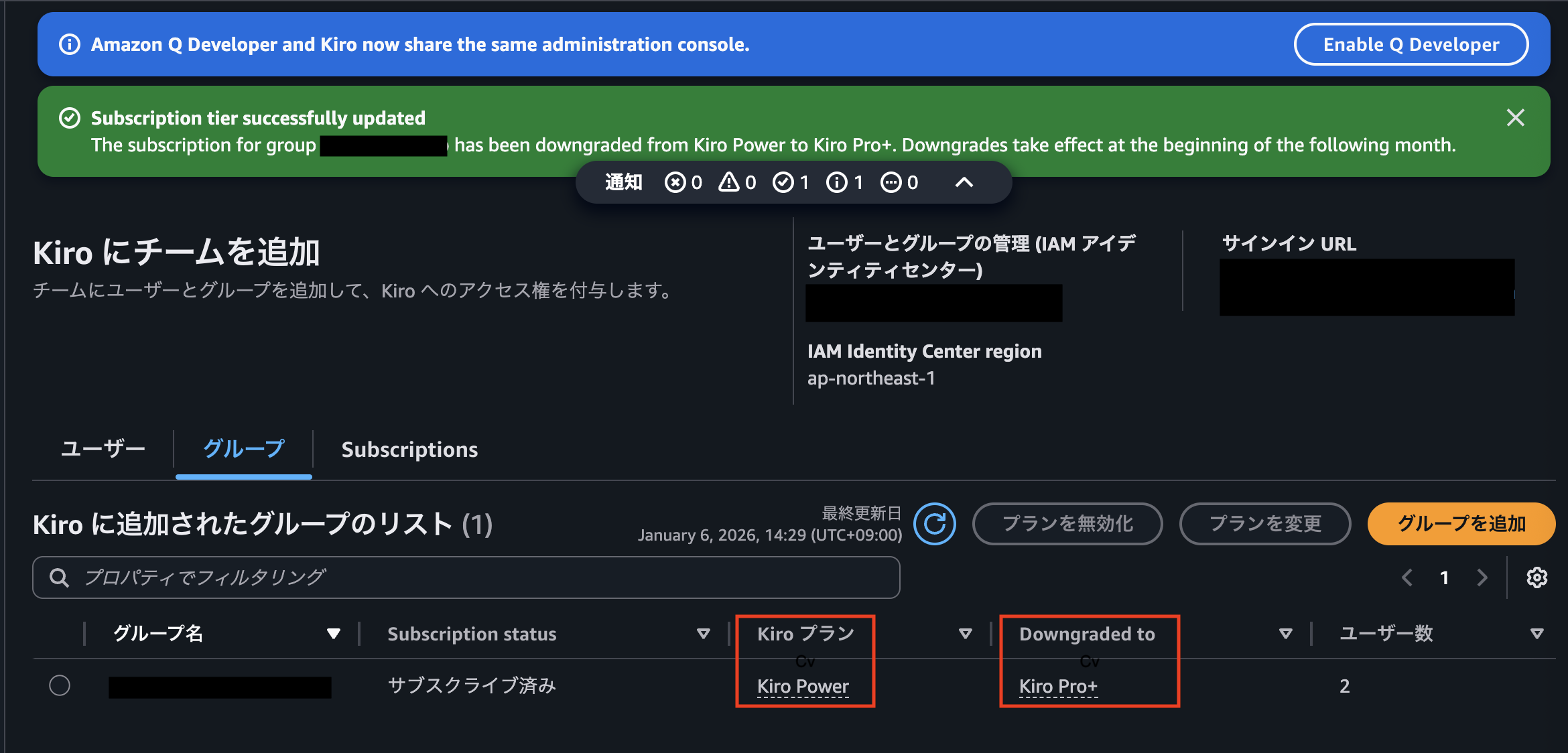Image resolution: width=1568 pixels, height=753 pixels.
Task: Open the グループ名 column filter dropdown
Action: 333,633
